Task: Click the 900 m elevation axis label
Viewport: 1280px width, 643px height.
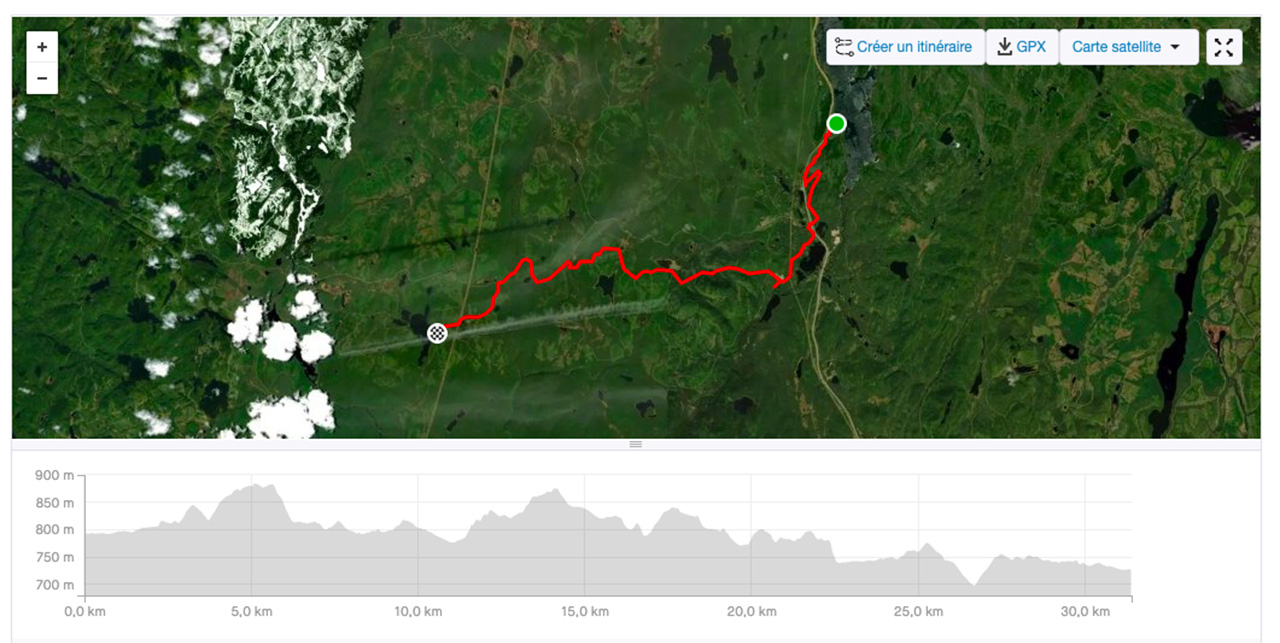Action: pyautogui.click(x=54, y=476)
